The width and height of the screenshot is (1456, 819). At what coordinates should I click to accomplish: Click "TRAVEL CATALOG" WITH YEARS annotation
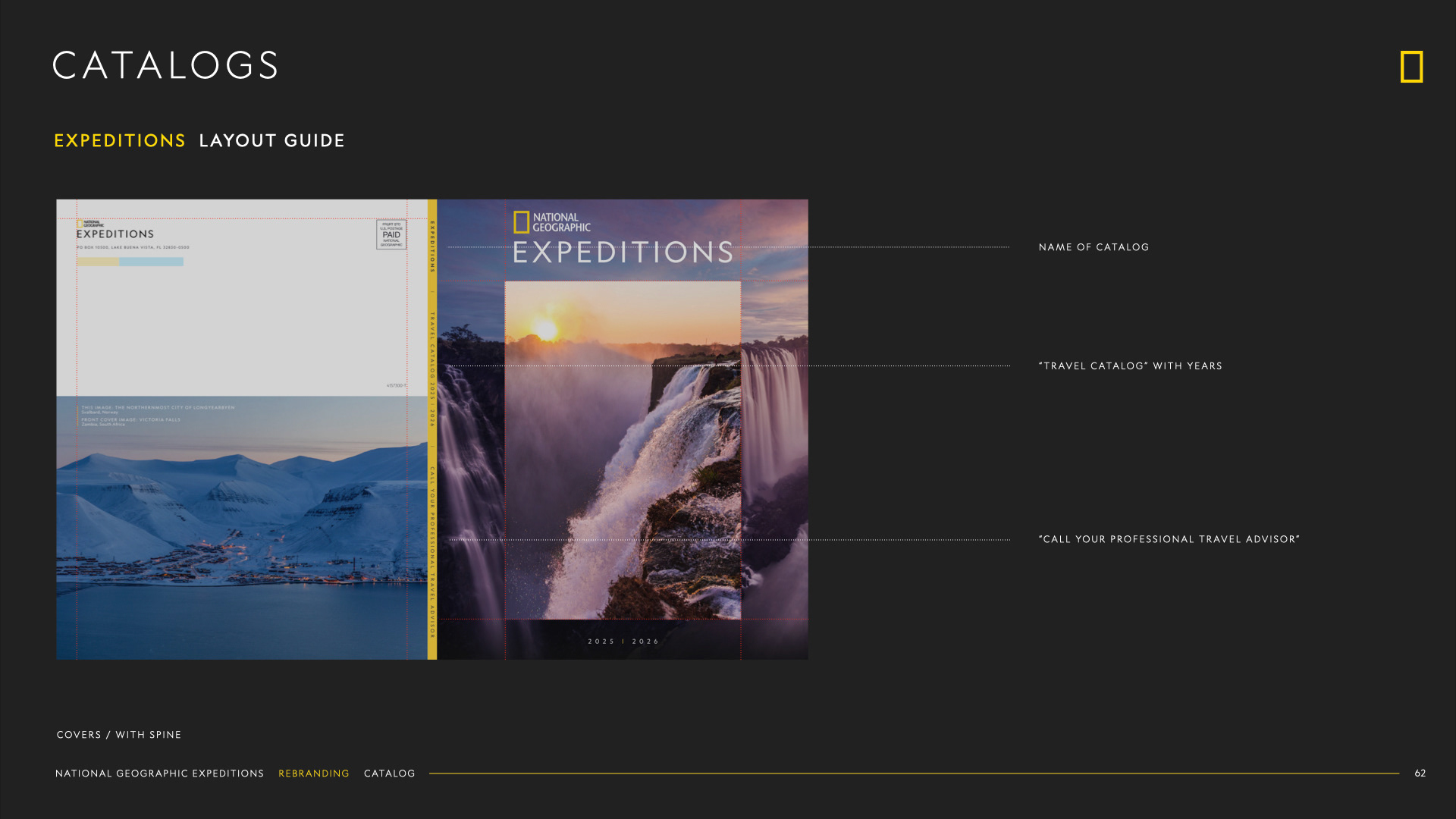coord(1130,366)
